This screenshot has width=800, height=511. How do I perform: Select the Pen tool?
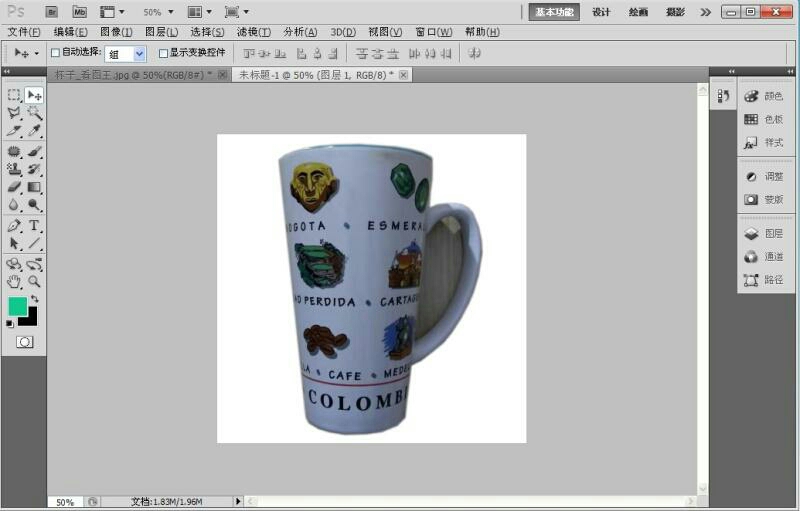coord(14,225)
